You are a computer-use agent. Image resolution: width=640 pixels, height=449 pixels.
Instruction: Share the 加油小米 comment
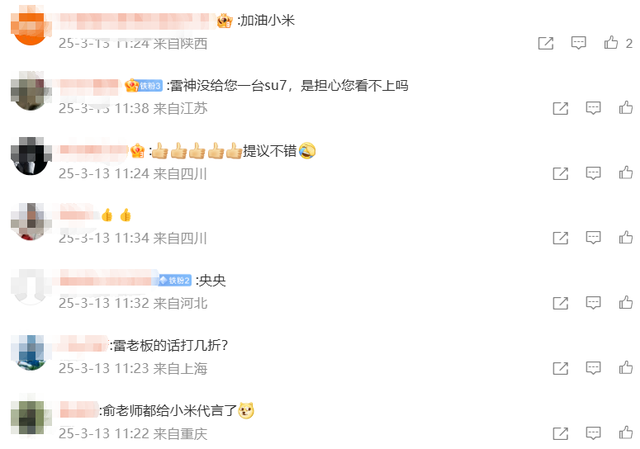coord(546,43)
